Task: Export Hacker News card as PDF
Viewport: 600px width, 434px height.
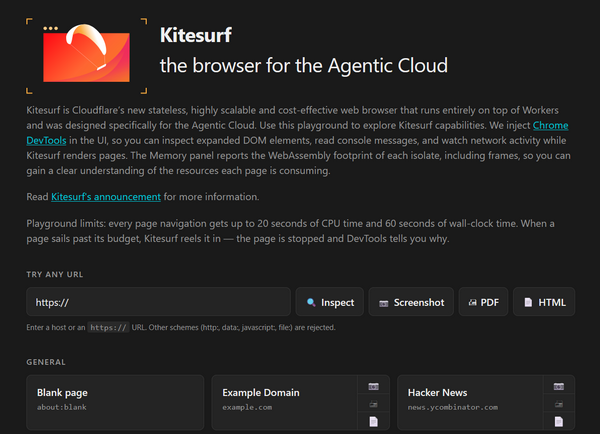Action: point(559,404)
